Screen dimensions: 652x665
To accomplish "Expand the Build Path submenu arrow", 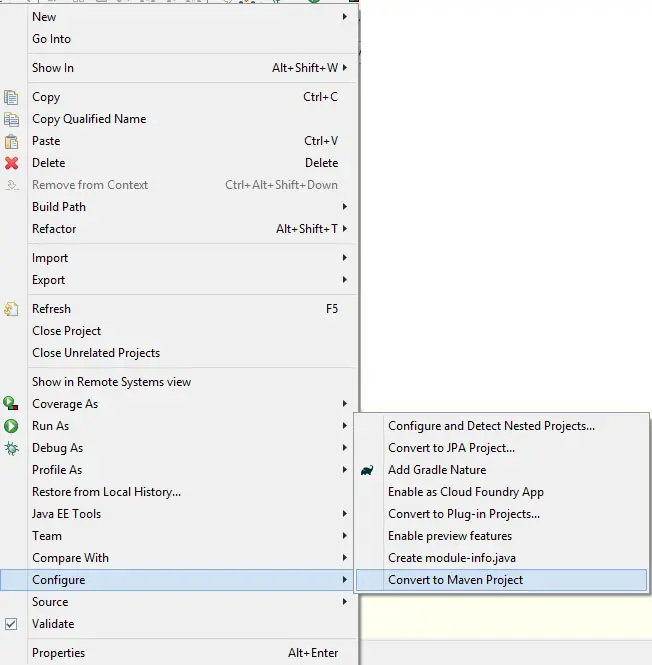I will click(345, 207).
